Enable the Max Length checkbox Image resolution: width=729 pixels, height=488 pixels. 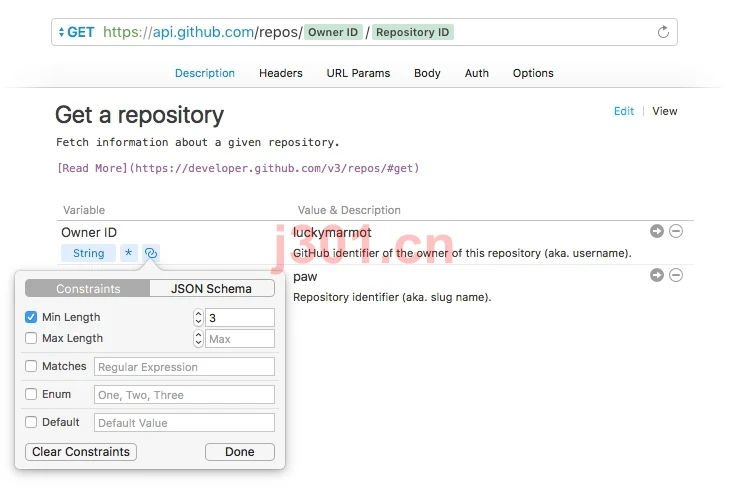click(x=31, y=338)
